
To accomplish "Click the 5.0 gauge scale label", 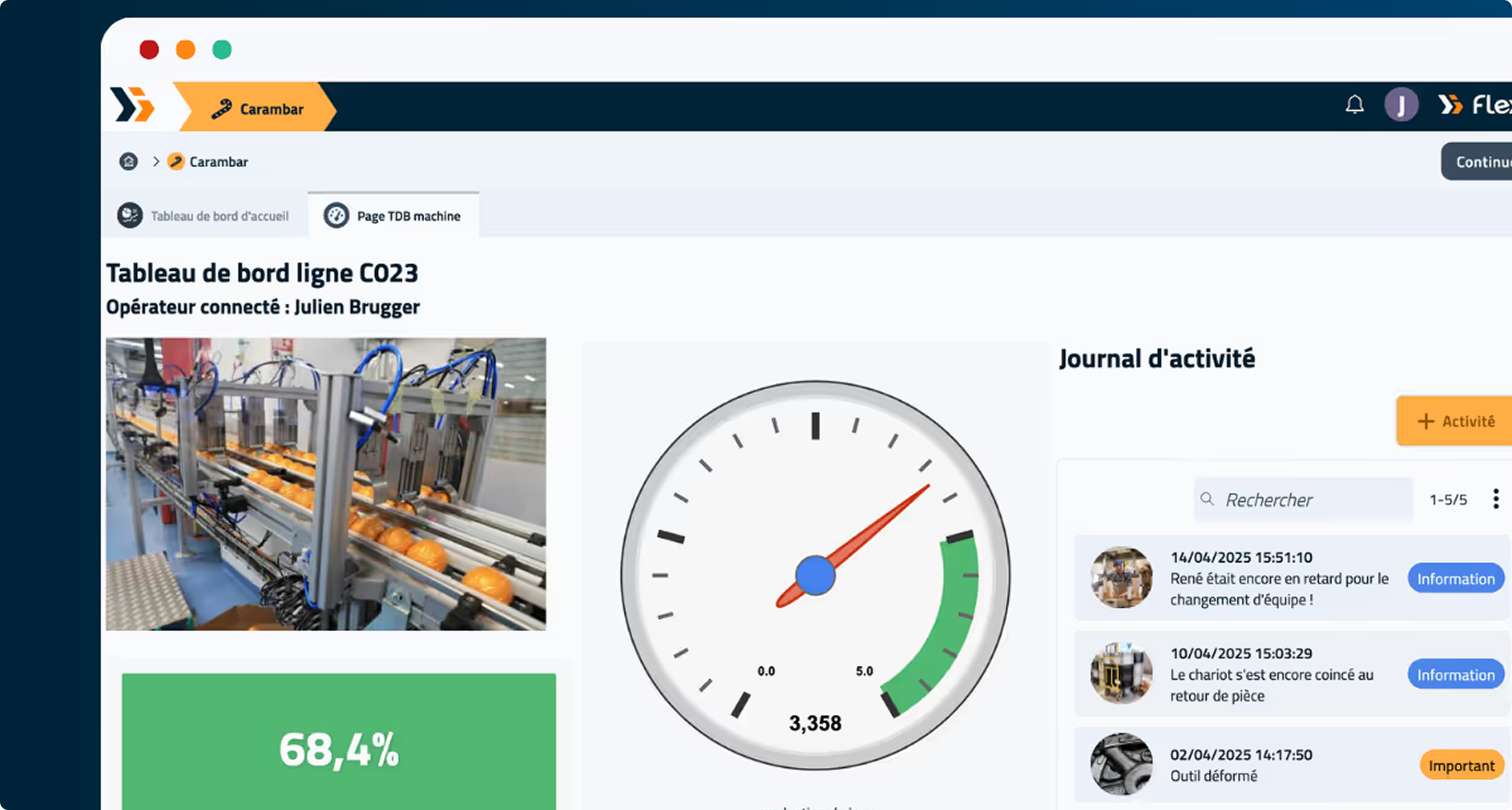I will [864, 671].
